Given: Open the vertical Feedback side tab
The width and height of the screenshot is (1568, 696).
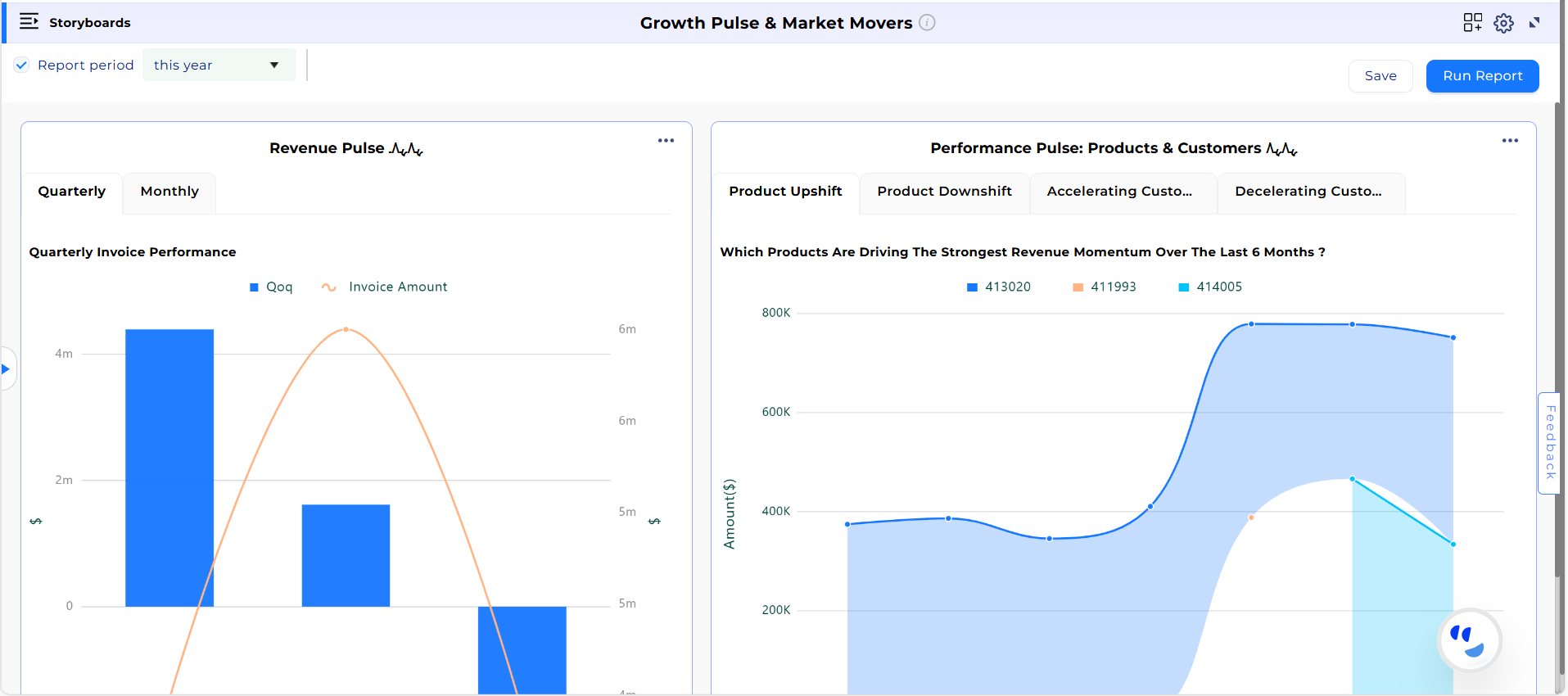Looking at the screenshot, I should (1549, 443).
